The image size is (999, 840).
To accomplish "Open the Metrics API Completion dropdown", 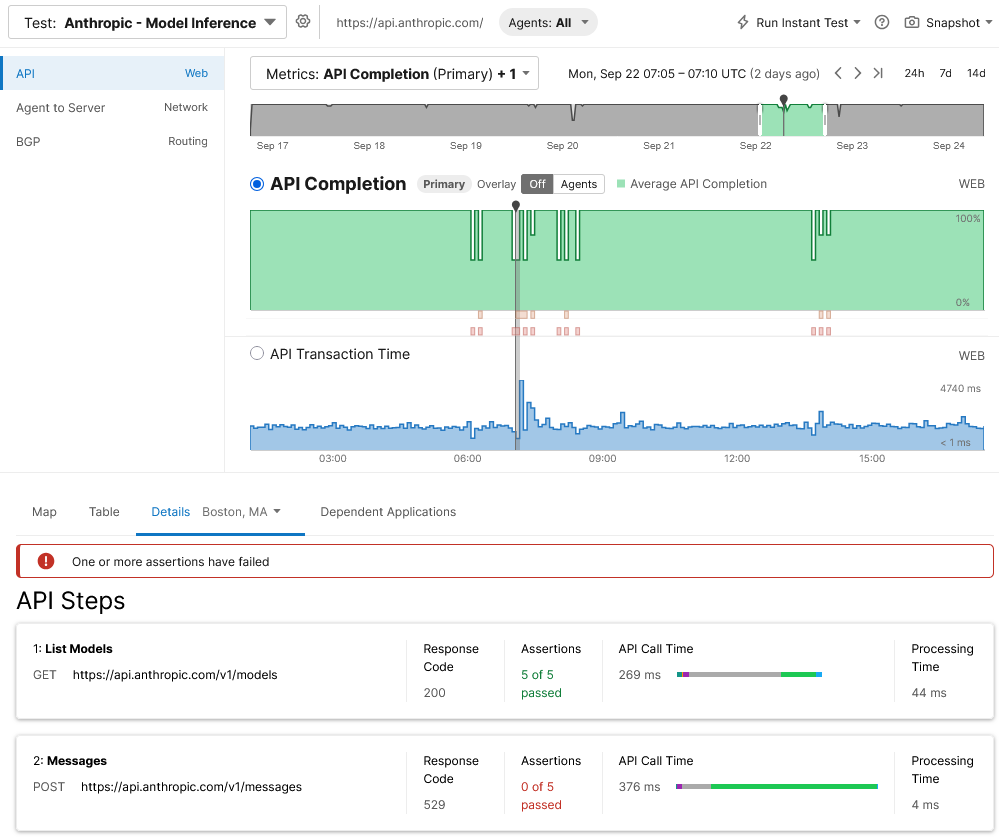I will (394, 74).
